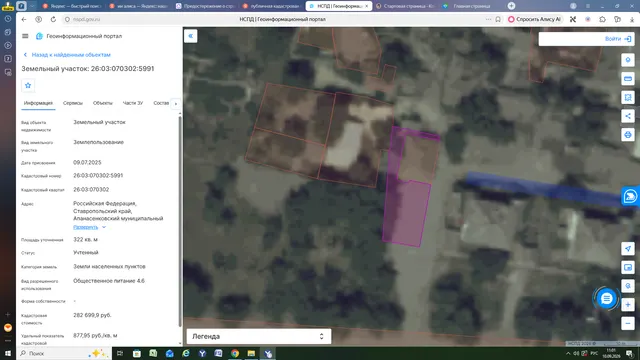
Task: Click the cadastral quarter 26:03:070302 value
Action: coord(91,189)
